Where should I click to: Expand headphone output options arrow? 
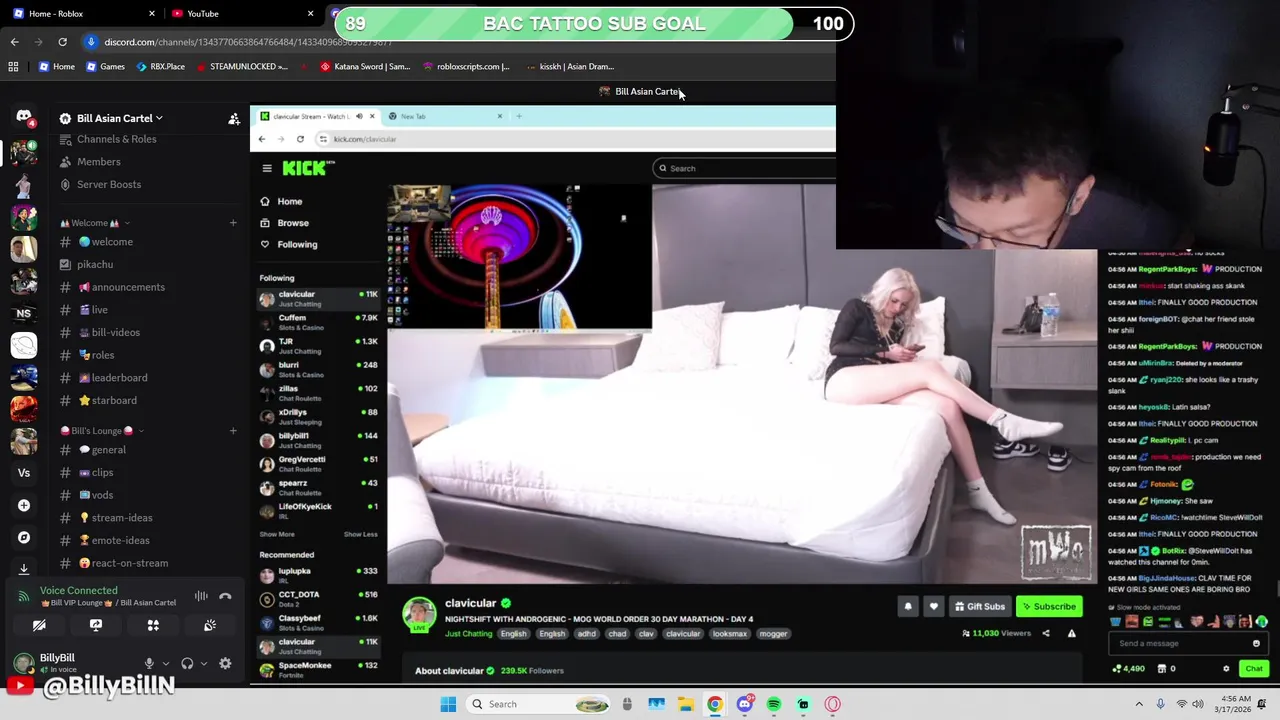203,663
